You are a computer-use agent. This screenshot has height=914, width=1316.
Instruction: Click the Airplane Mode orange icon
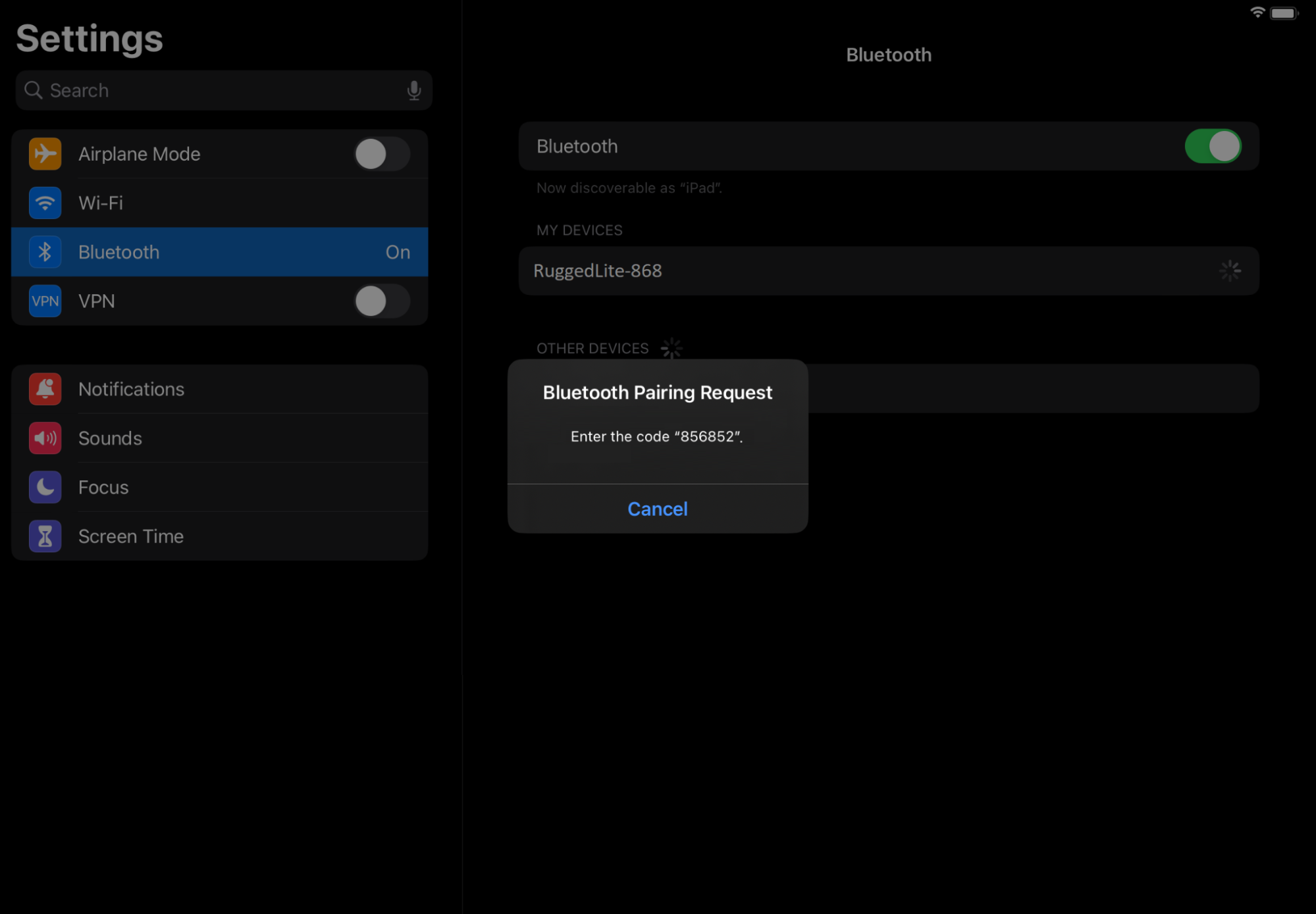tap(45, 154)
